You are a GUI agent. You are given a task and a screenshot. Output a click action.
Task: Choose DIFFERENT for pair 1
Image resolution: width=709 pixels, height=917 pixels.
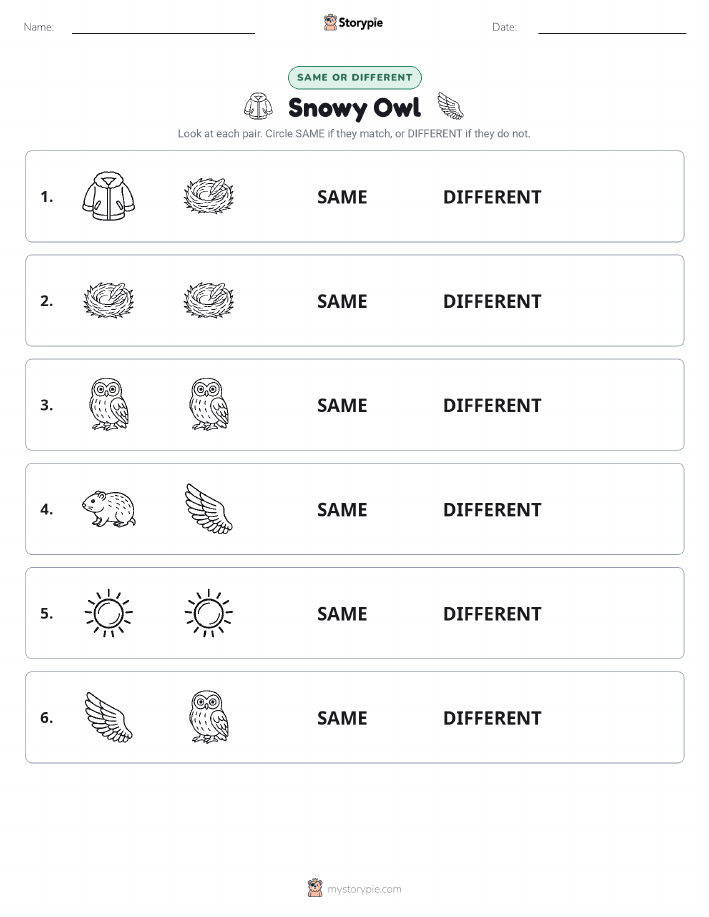(x=492, y=197)
